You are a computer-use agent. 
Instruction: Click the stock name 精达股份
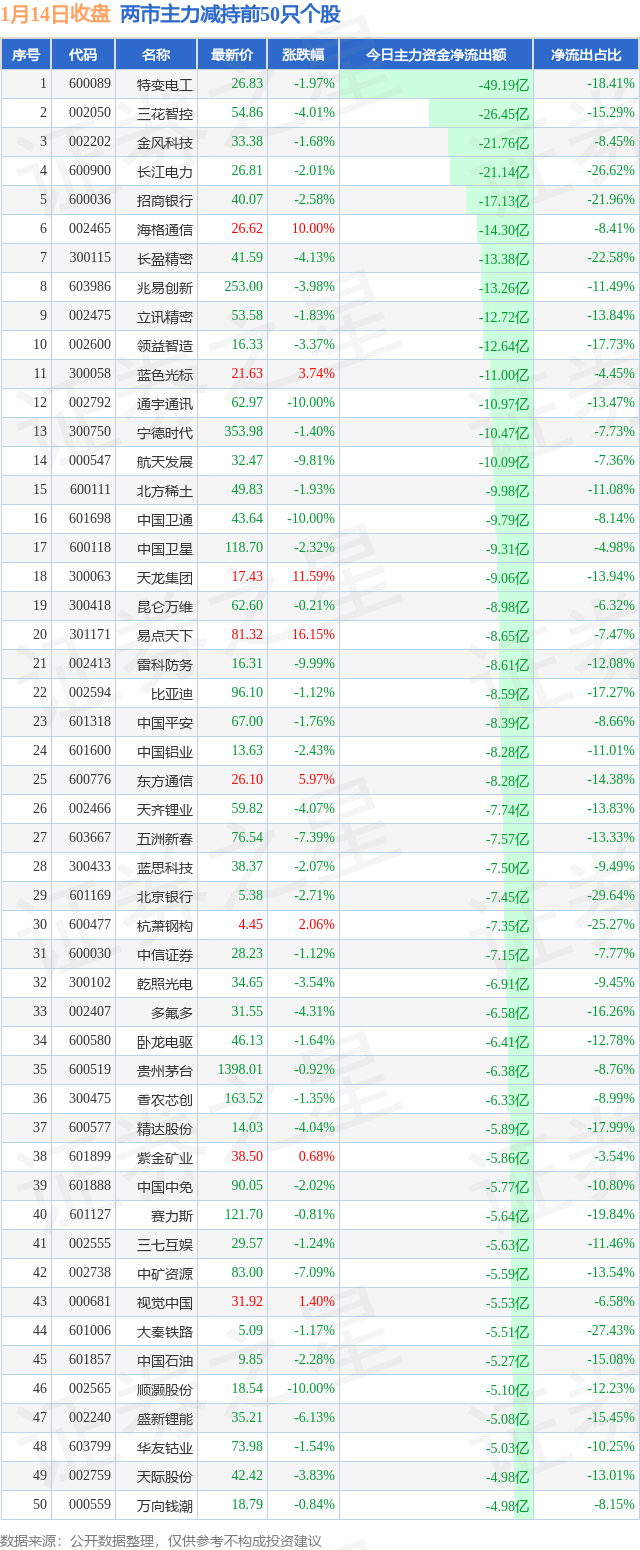(165, 1129)
